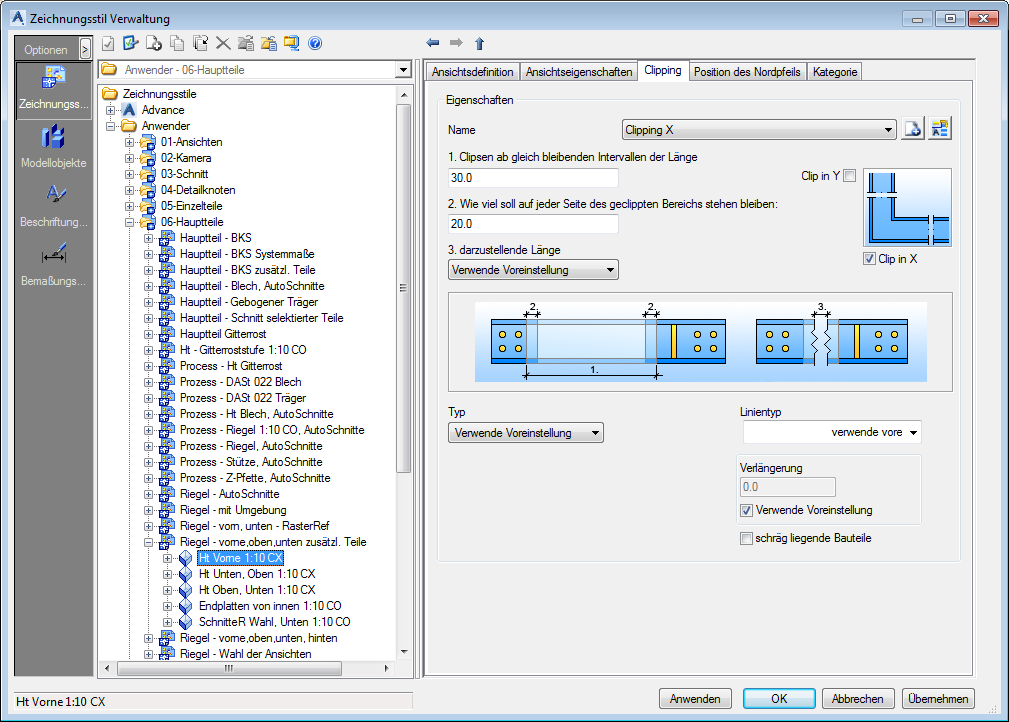The image size is (1009, 722).
Task: Click the Verlängerung field showing 0.0
Action: [x=788, y=487]
